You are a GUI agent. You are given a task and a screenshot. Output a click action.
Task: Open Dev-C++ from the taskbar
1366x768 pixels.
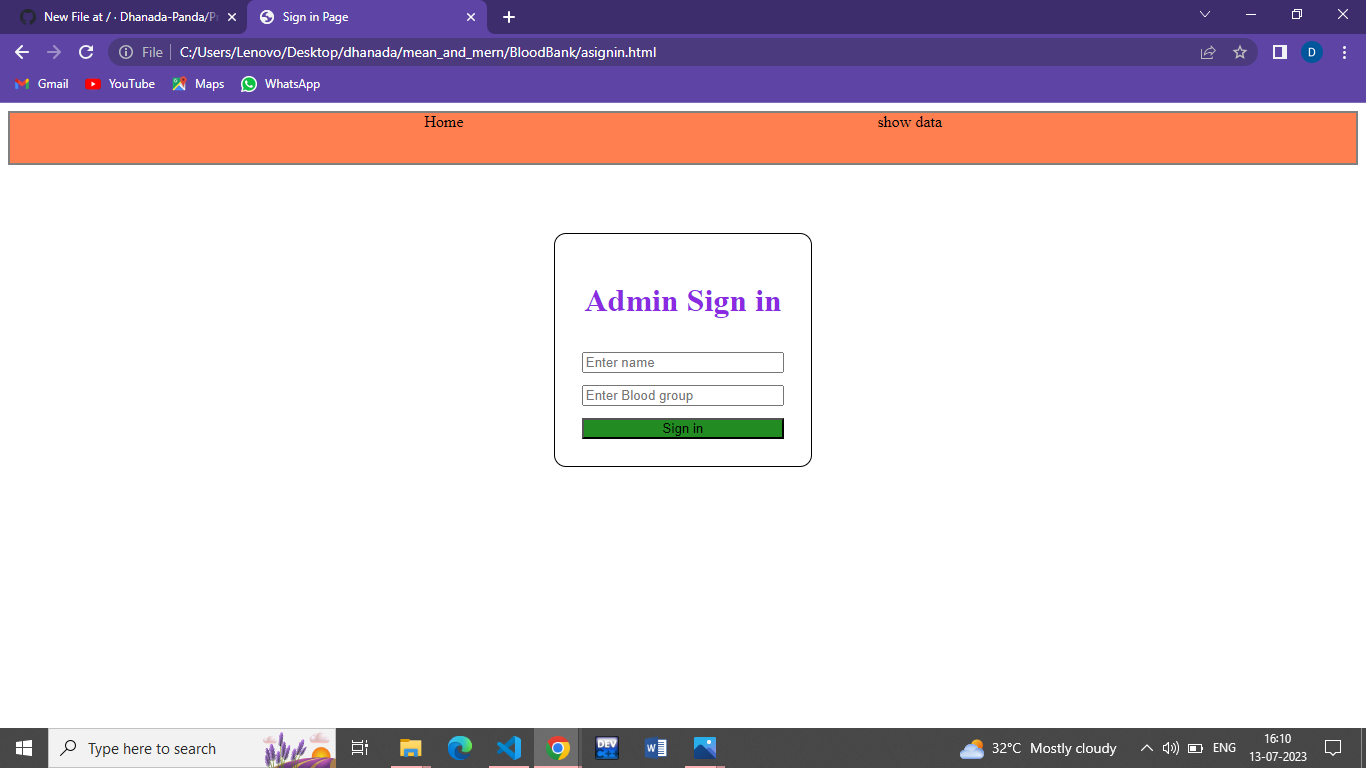pos(607,748)
